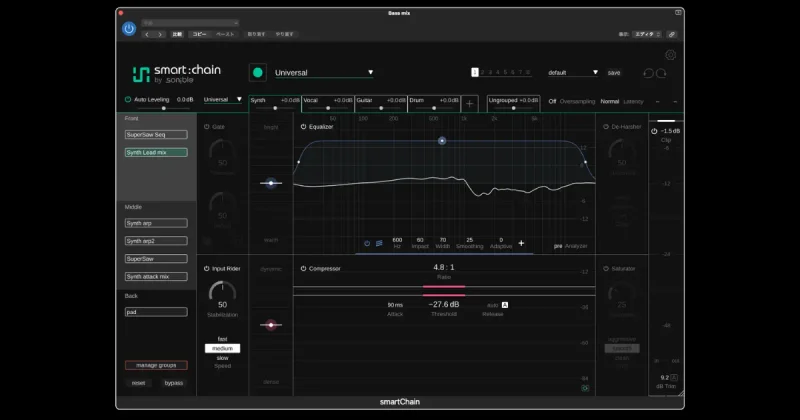The width and height of the screenshot is (800, 420).
Task: Select slow speed for Input Rider
Action: [222, 358]
